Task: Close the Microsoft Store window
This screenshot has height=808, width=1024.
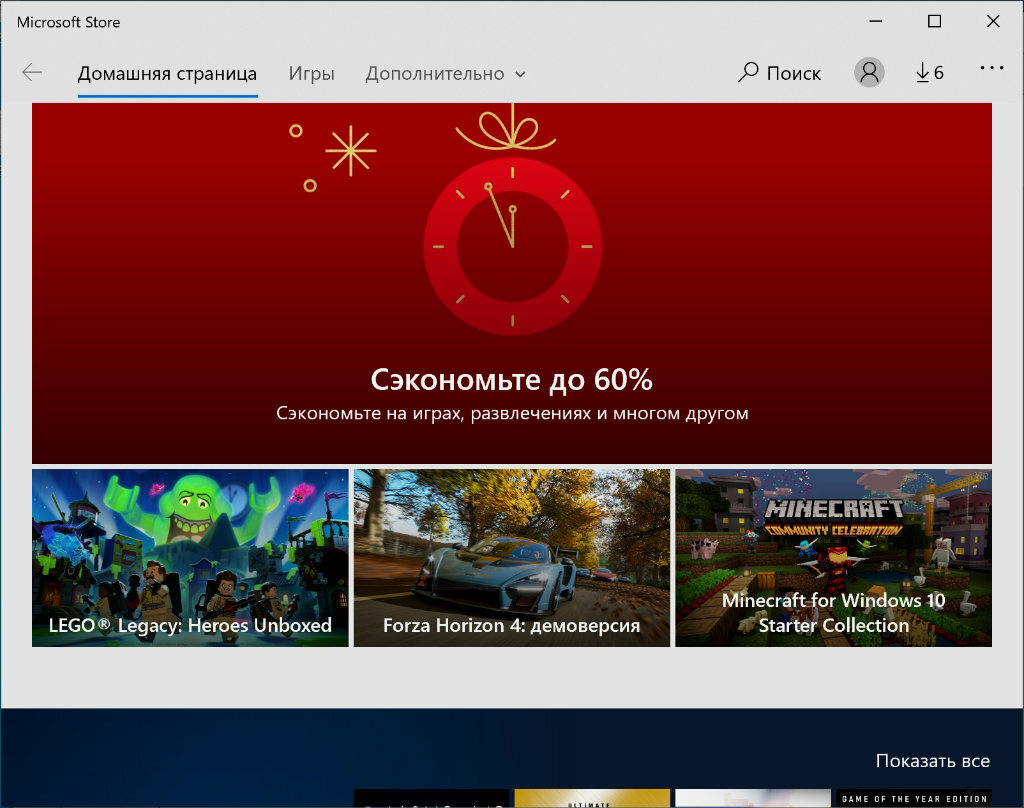Action: tap(993, 22)
